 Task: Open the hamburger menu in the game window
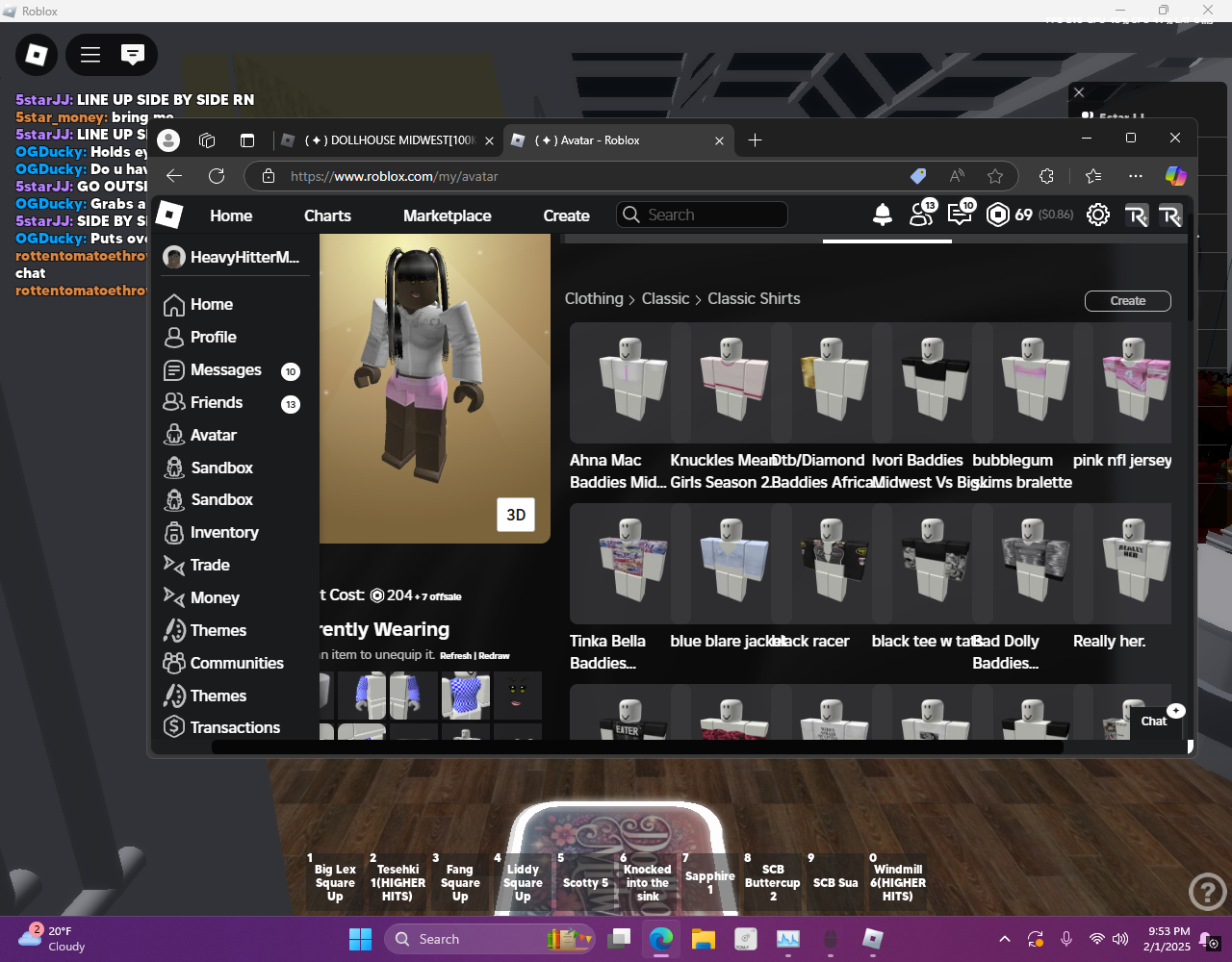click(90, 55)
